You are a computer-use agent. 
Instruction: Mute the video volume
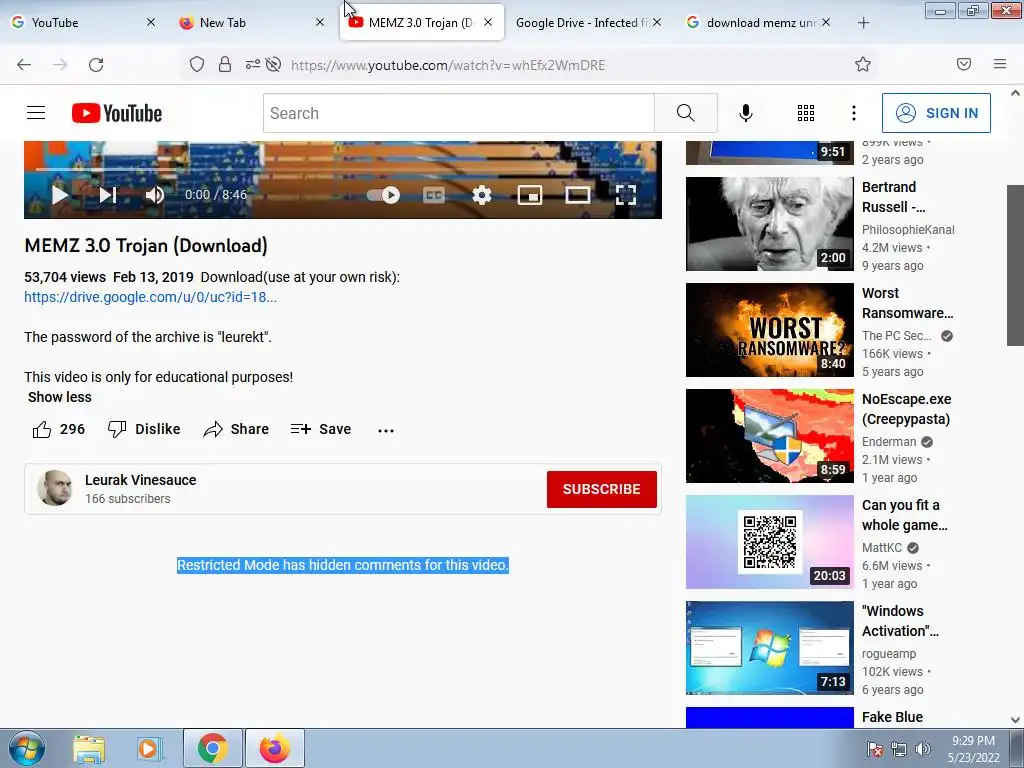click(x=155, y=195)
